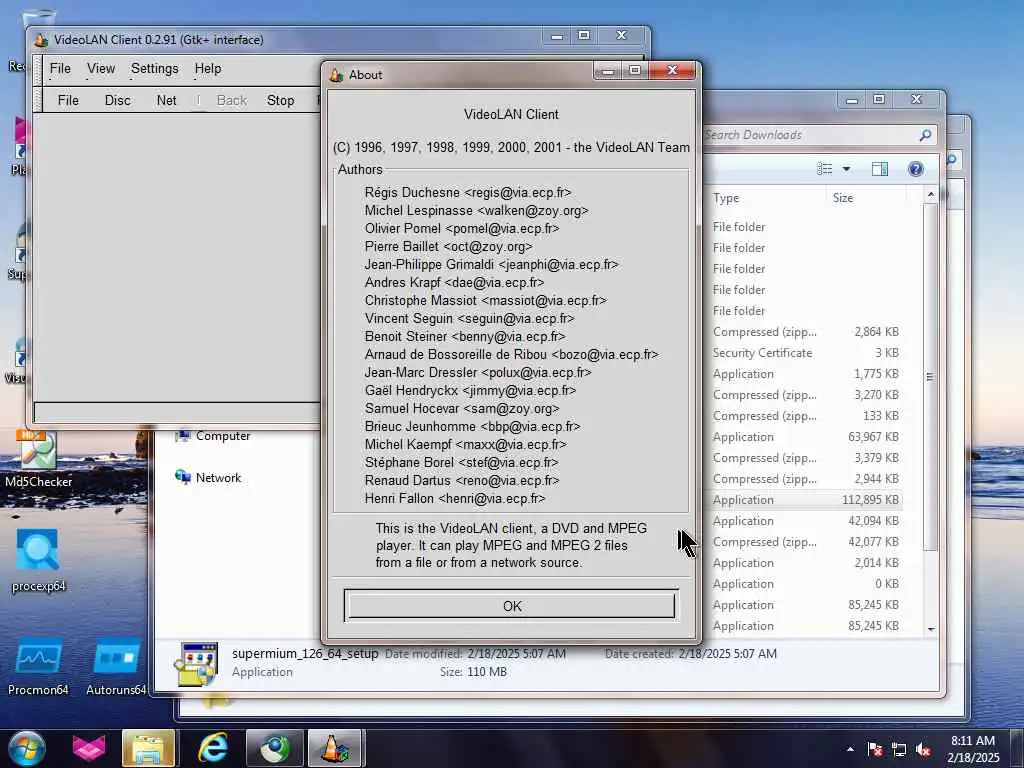Click the blue help icon in Explorer

click(916, 169)
